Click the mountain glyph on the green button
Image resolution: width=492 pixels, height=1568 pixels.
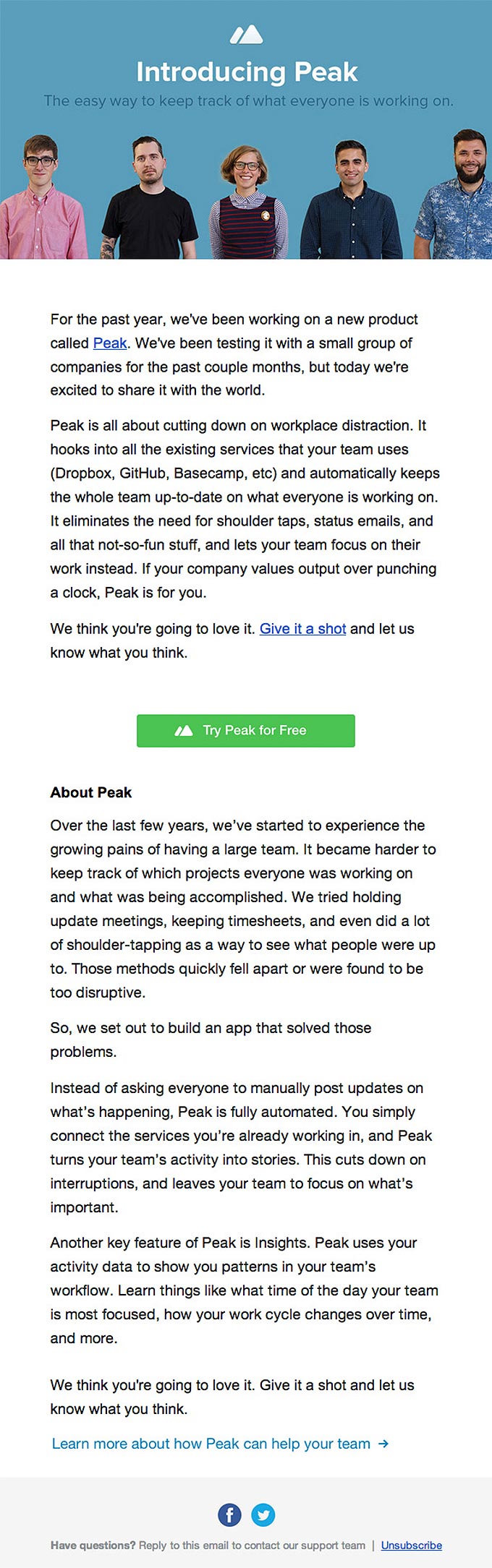[184, 730]
